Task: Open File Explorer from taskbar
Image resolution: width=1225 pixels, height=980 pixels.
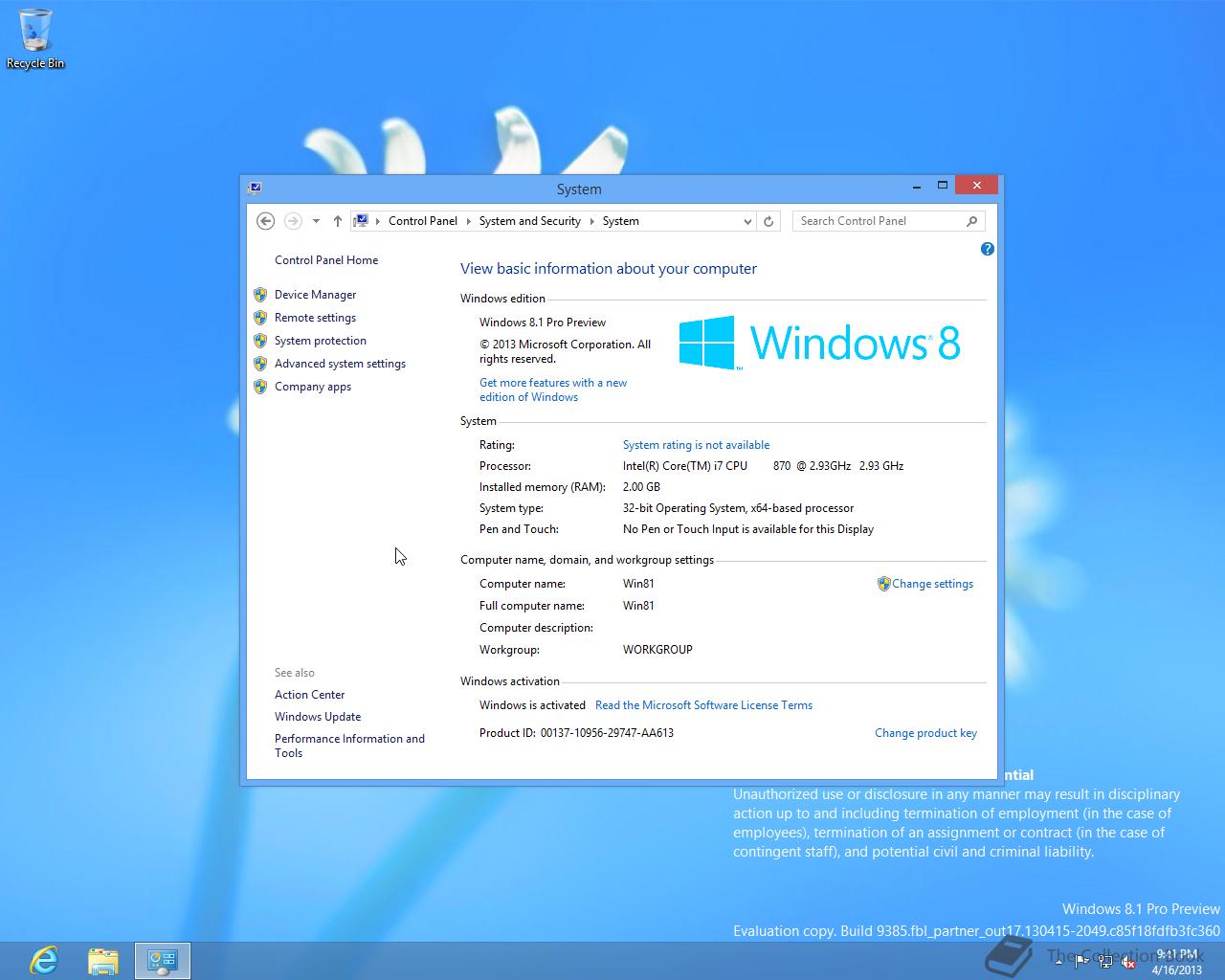Action: [103, 960]
